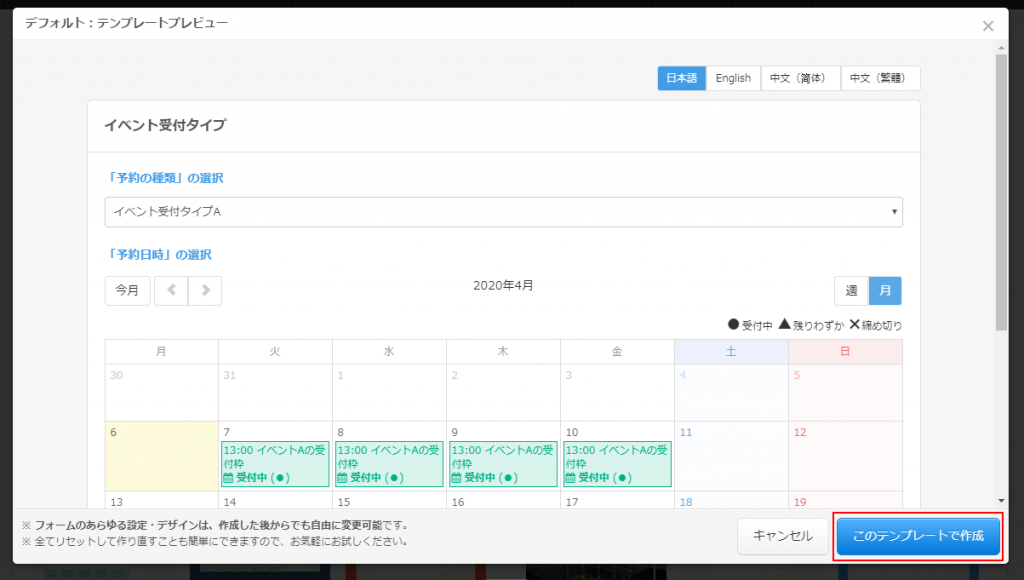Click calendar icon in April 10 event
Image resolution: width=1024 pixels, height=580 pixels.
pyautogui.click(x=570, y=478)
